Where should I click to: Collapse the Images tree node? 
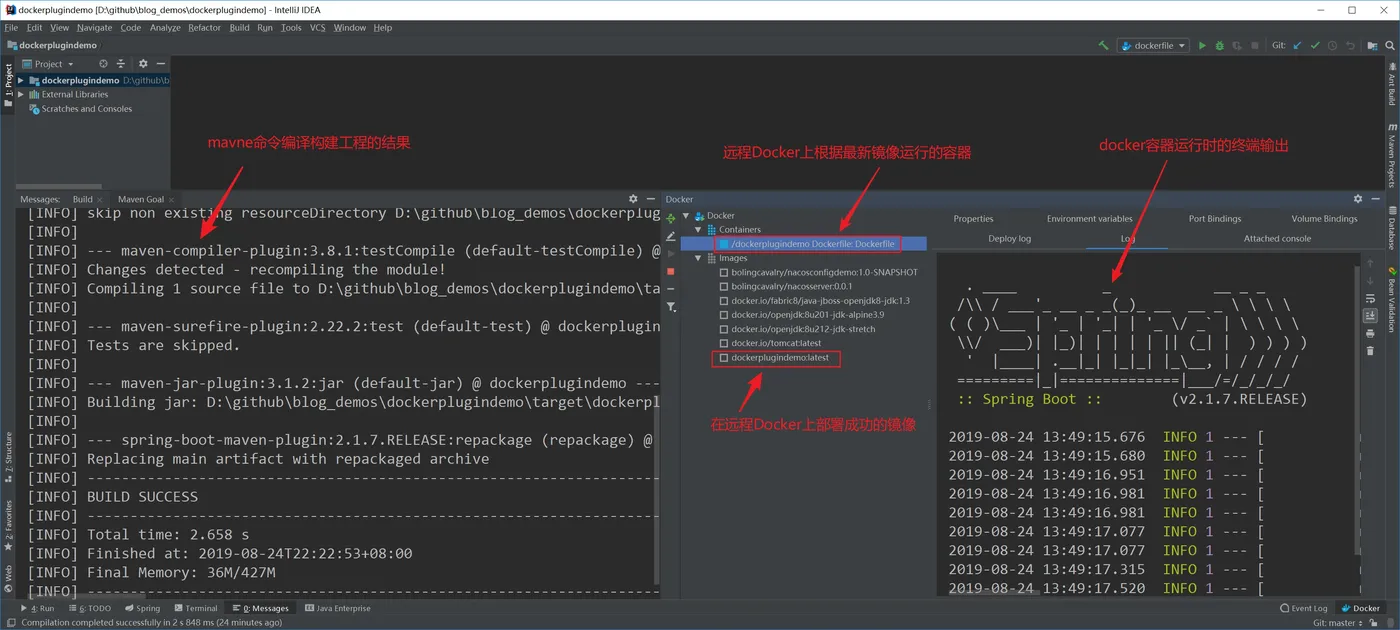point(698,258)
